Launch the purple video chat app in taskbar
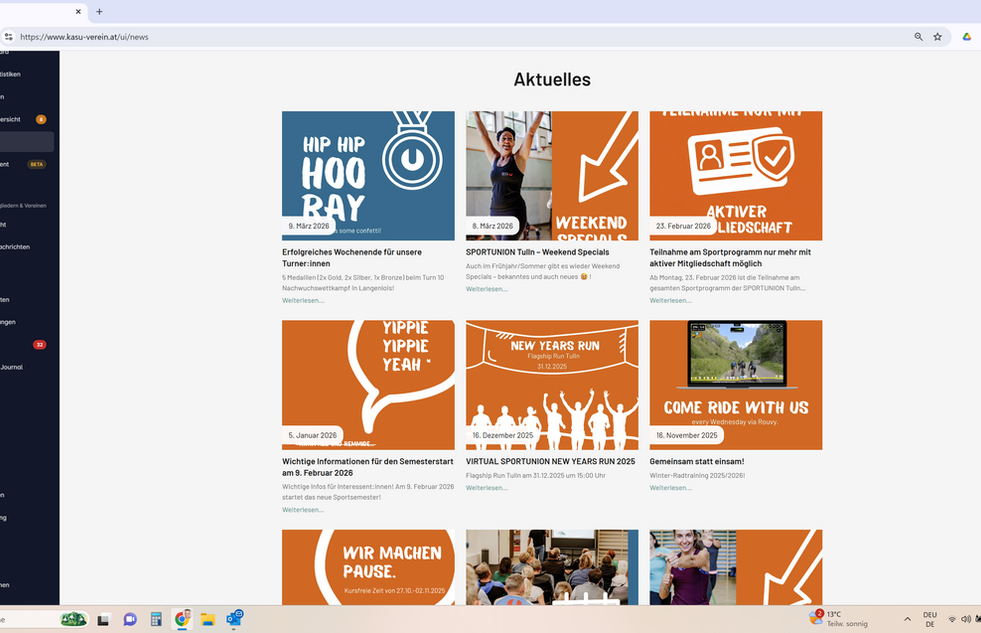This screenshot has height=633, width=981. [x=130, y=619]
